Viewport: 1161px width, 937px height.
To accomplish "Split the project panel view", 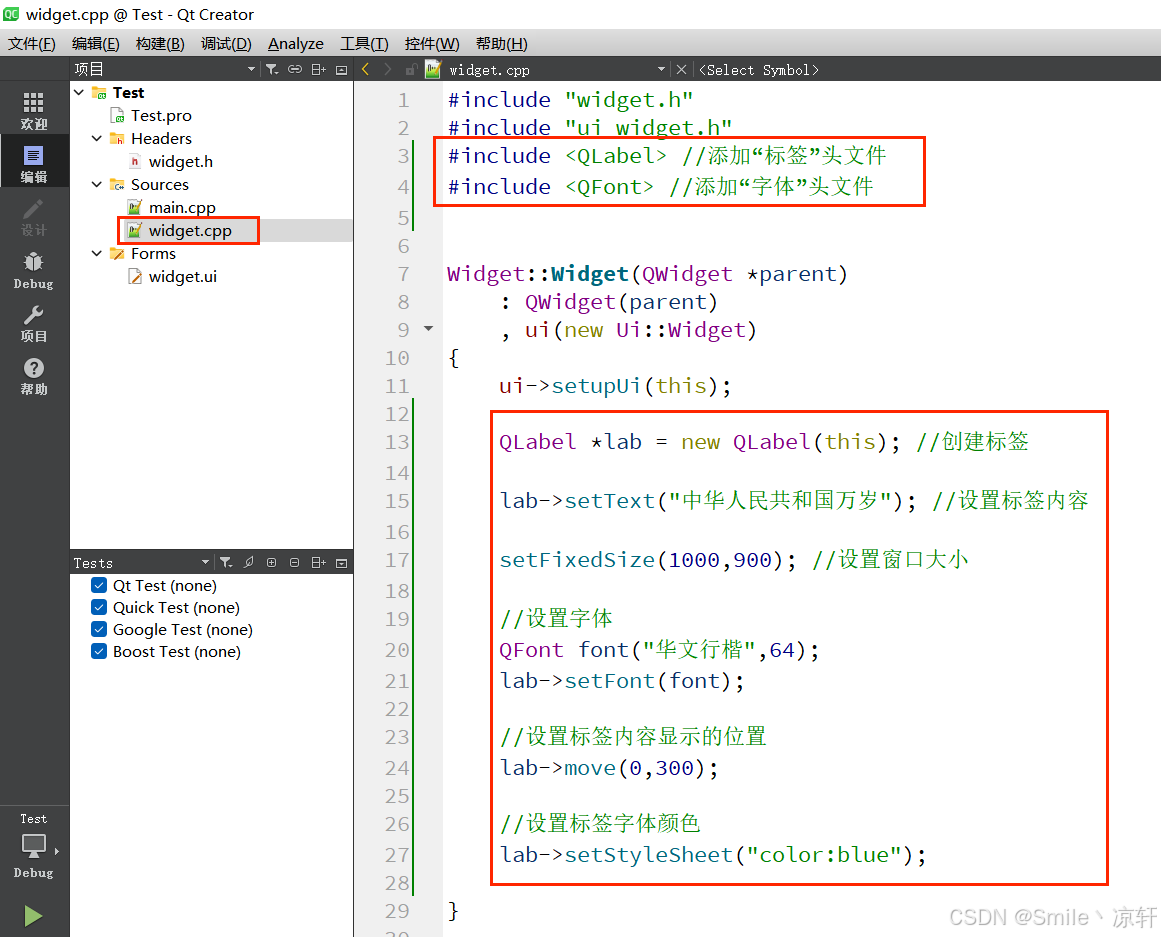I will 318,70.
